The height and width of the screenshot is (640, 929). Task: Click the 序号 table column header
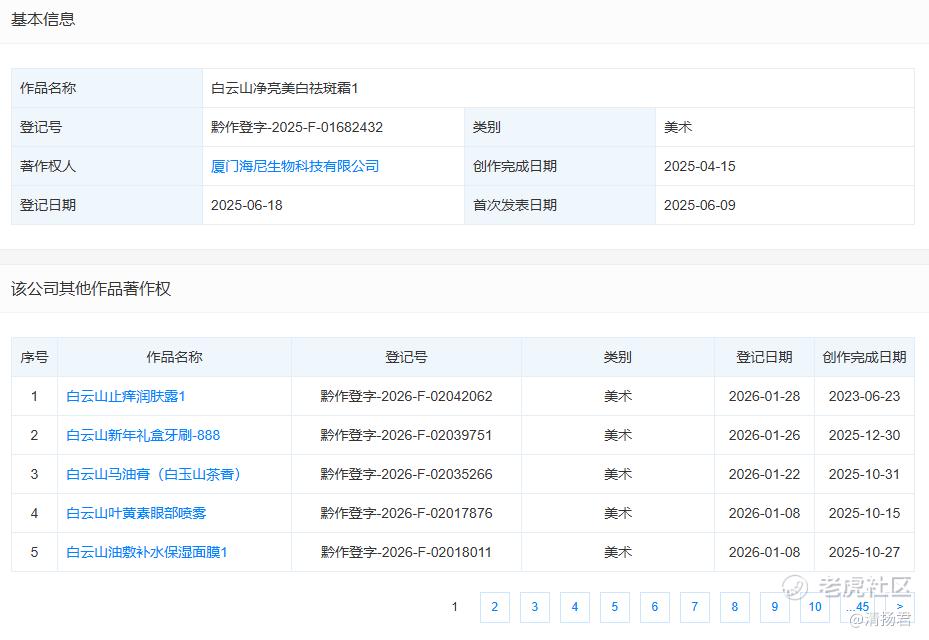coord(34,357)
